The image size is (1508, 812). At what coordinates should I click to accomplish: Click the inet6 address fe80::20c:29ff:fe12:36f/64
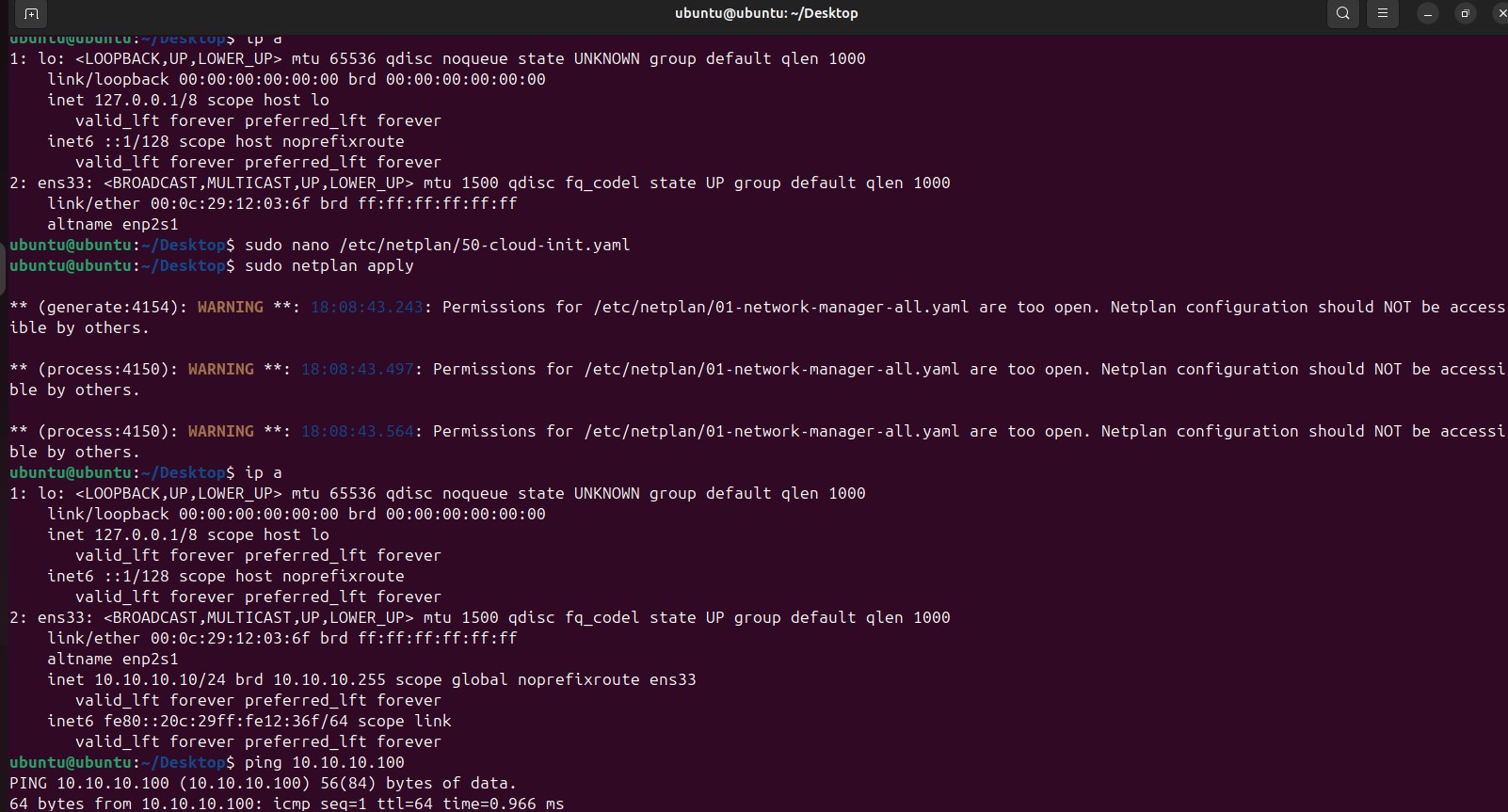click(x=221, y=721)
